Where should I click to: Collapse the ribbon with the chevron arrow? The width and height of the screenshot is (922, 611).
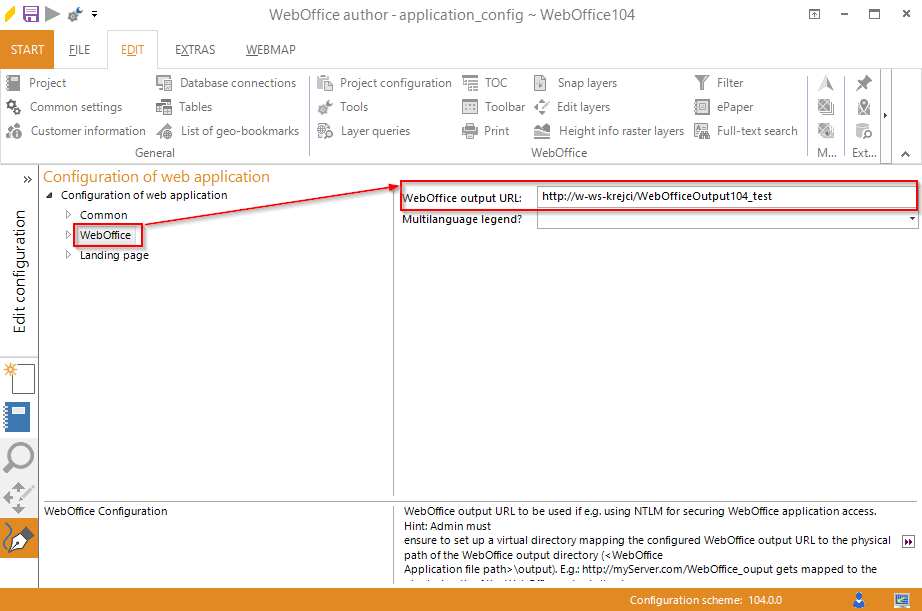(905, 154)
